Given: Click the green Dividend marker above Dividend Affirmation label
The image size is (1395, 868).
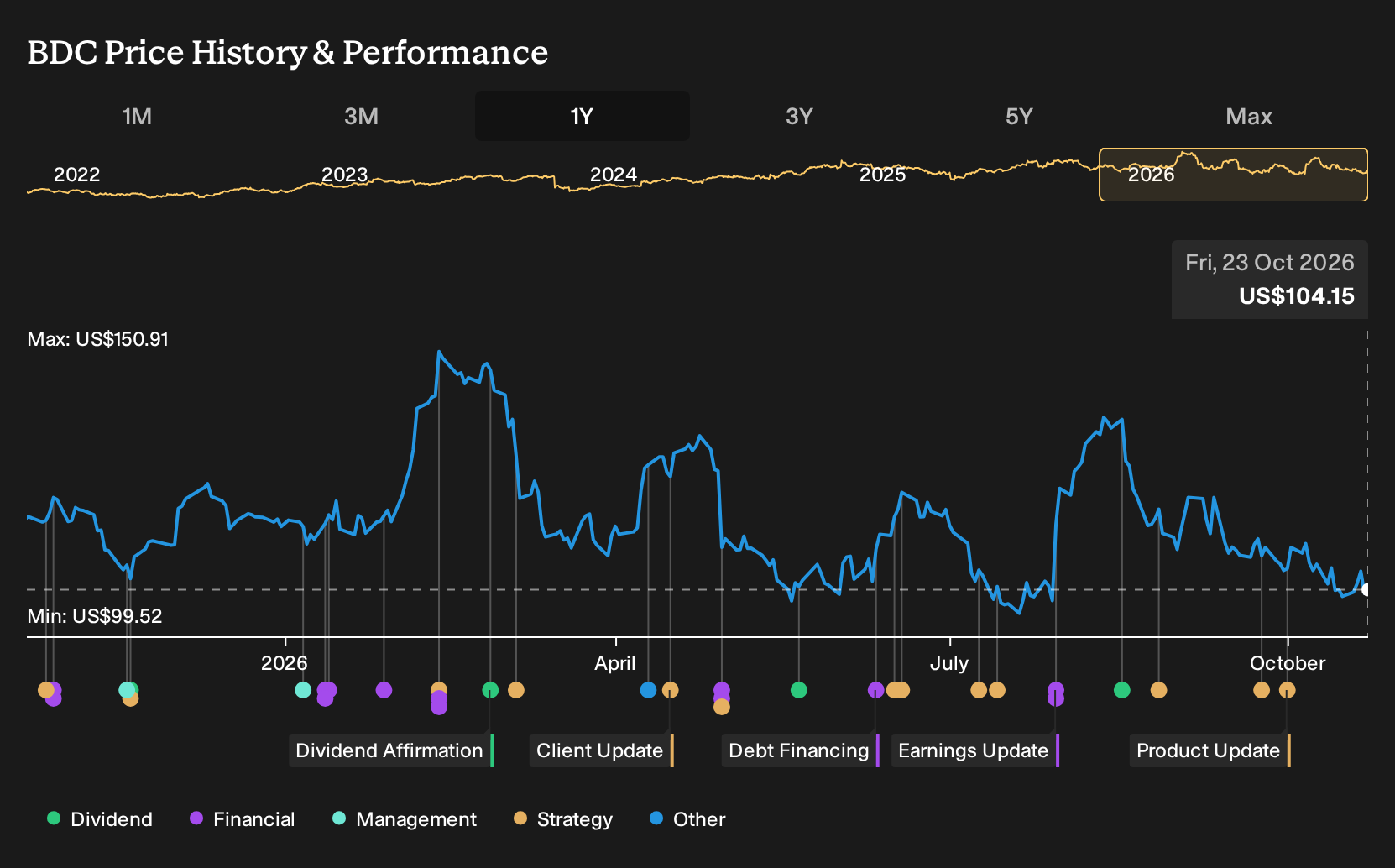Looking at the screenshot, I should pyautogui.click(x=490, y=690).
